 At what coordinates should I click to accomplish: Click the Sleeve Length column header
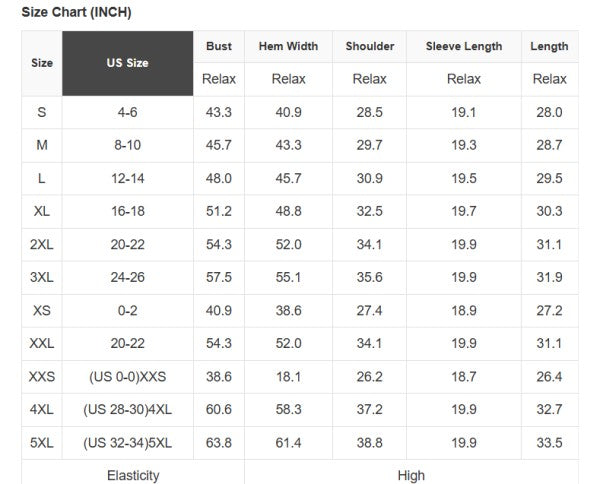(x=464, y=46)
